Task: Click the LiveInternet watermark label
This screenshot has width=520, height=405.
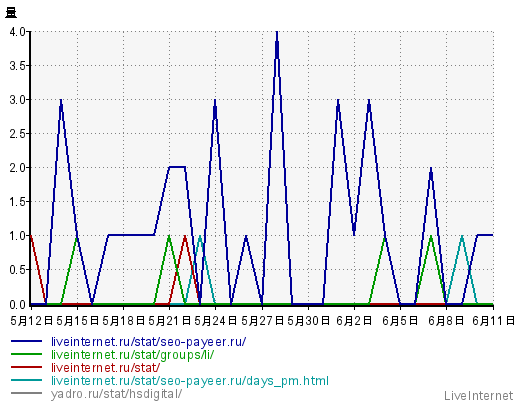Action: [x=478, y=396]
